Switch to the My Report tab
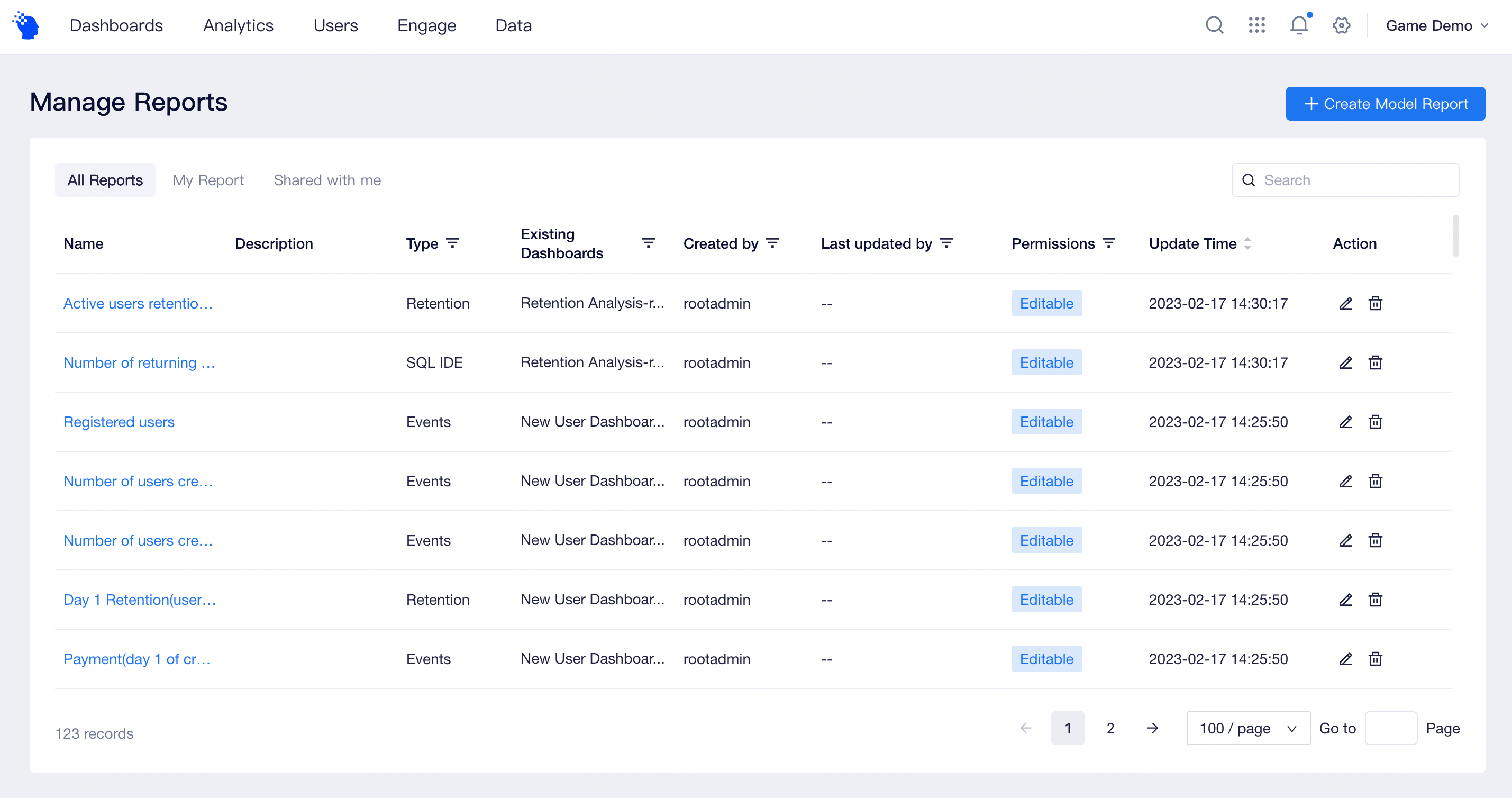Screen dimensions: 1512x798 tap(208, 180)
